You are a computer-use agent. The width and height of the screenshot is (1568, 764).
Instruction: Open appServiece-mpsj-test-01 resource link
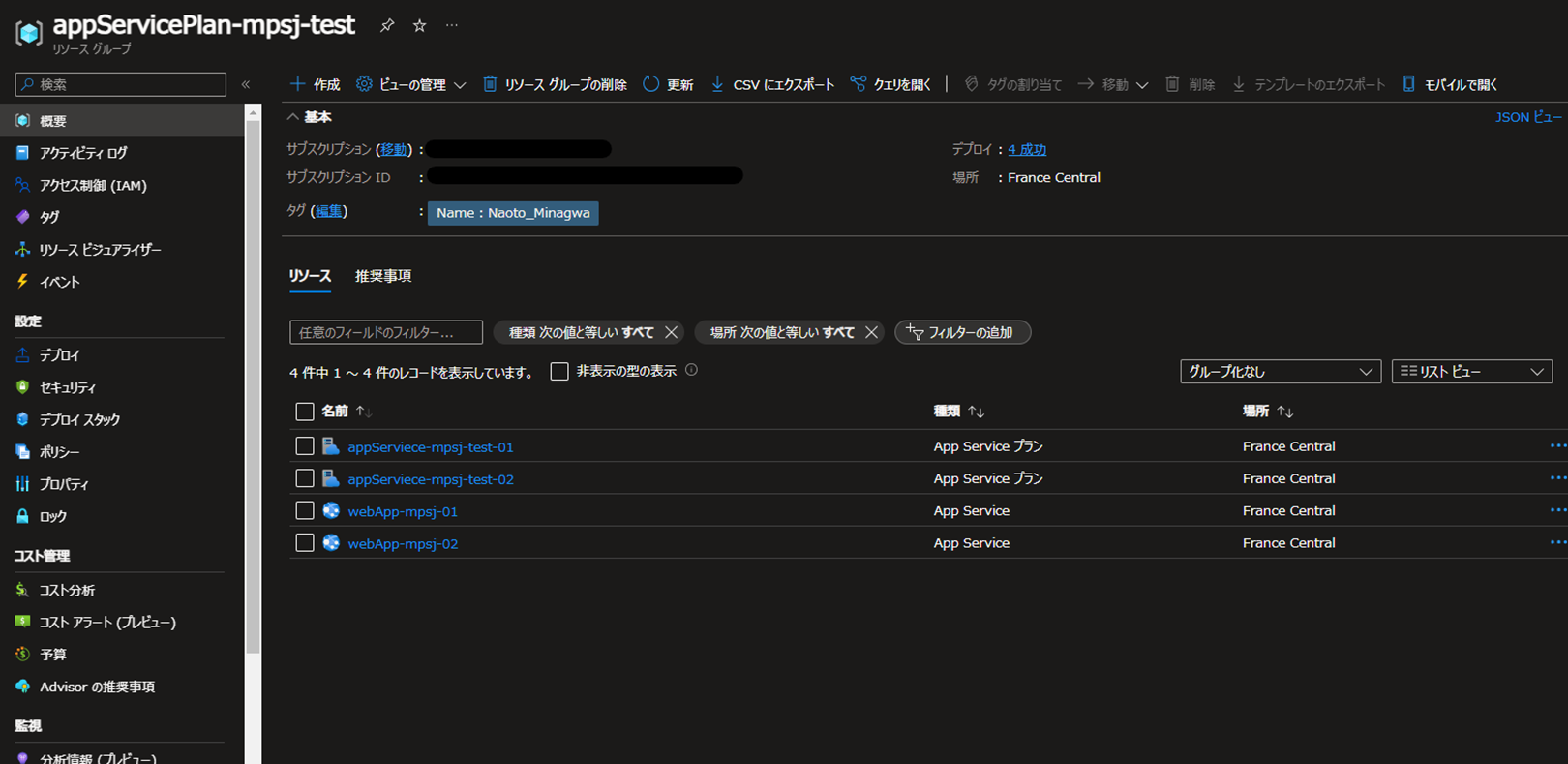[x=431, y=447]
